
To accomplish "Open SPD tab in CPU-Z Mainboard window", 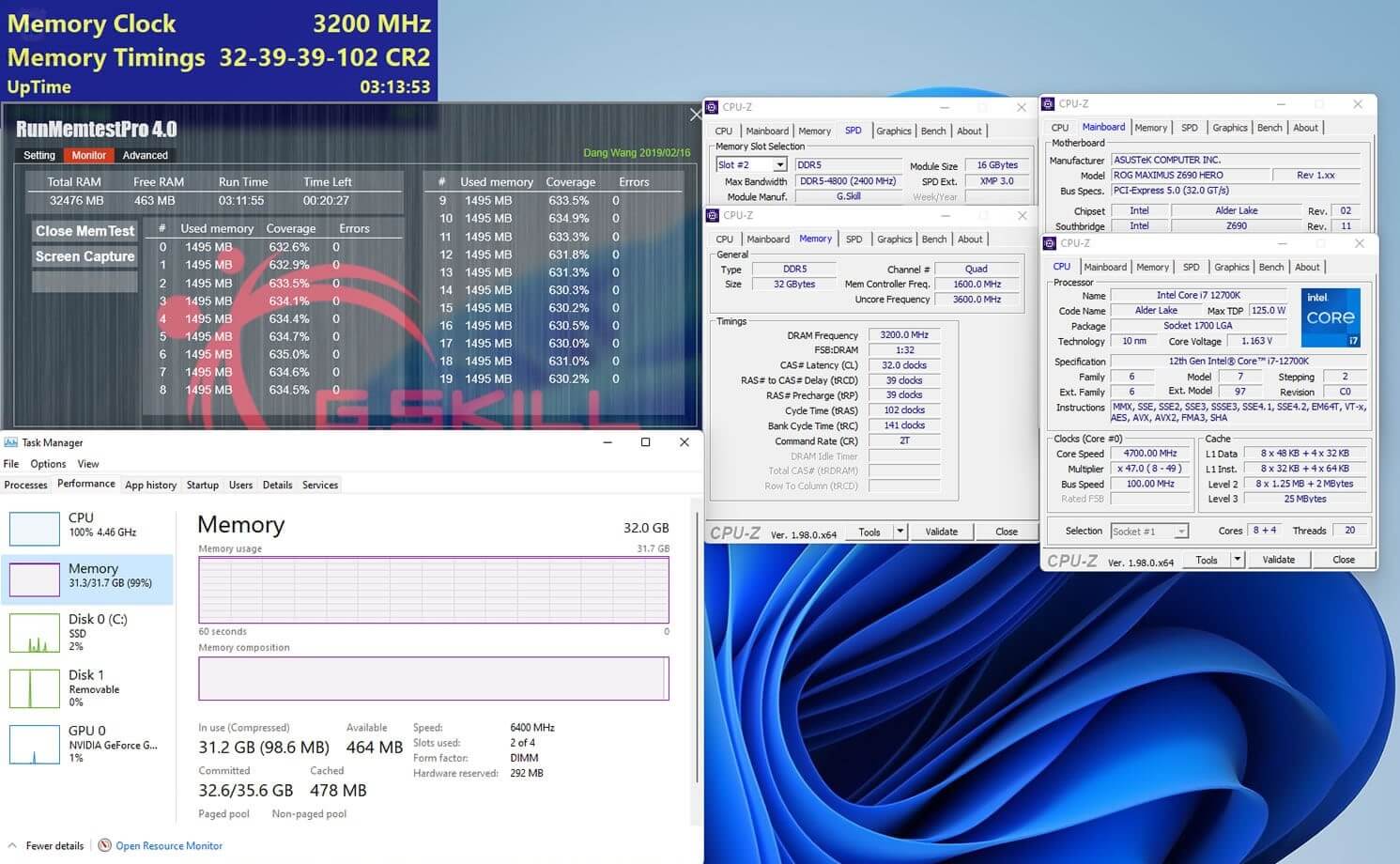I will coord(1189,128).
